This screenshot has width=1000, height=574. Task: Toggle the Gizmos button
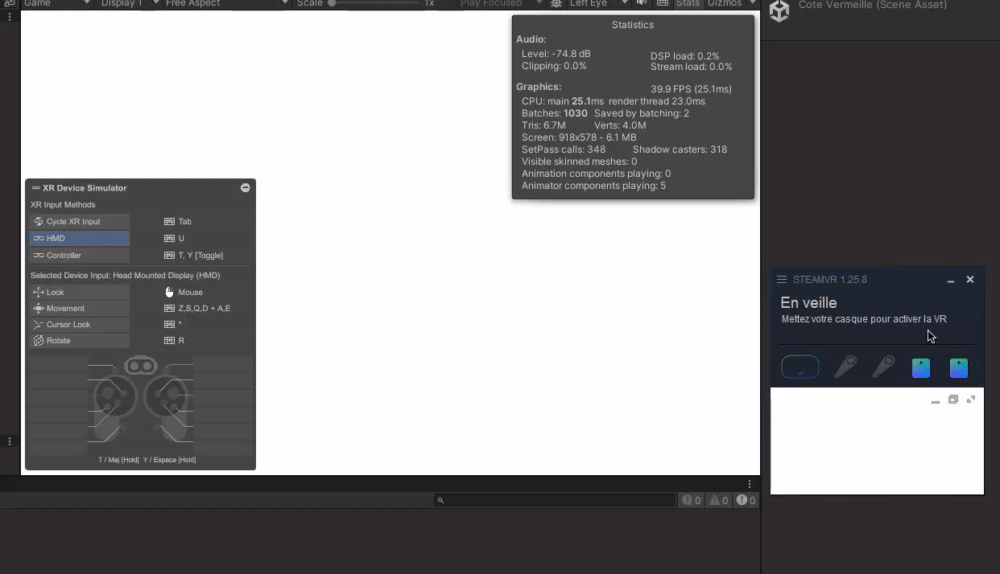[x=724, y=3]
